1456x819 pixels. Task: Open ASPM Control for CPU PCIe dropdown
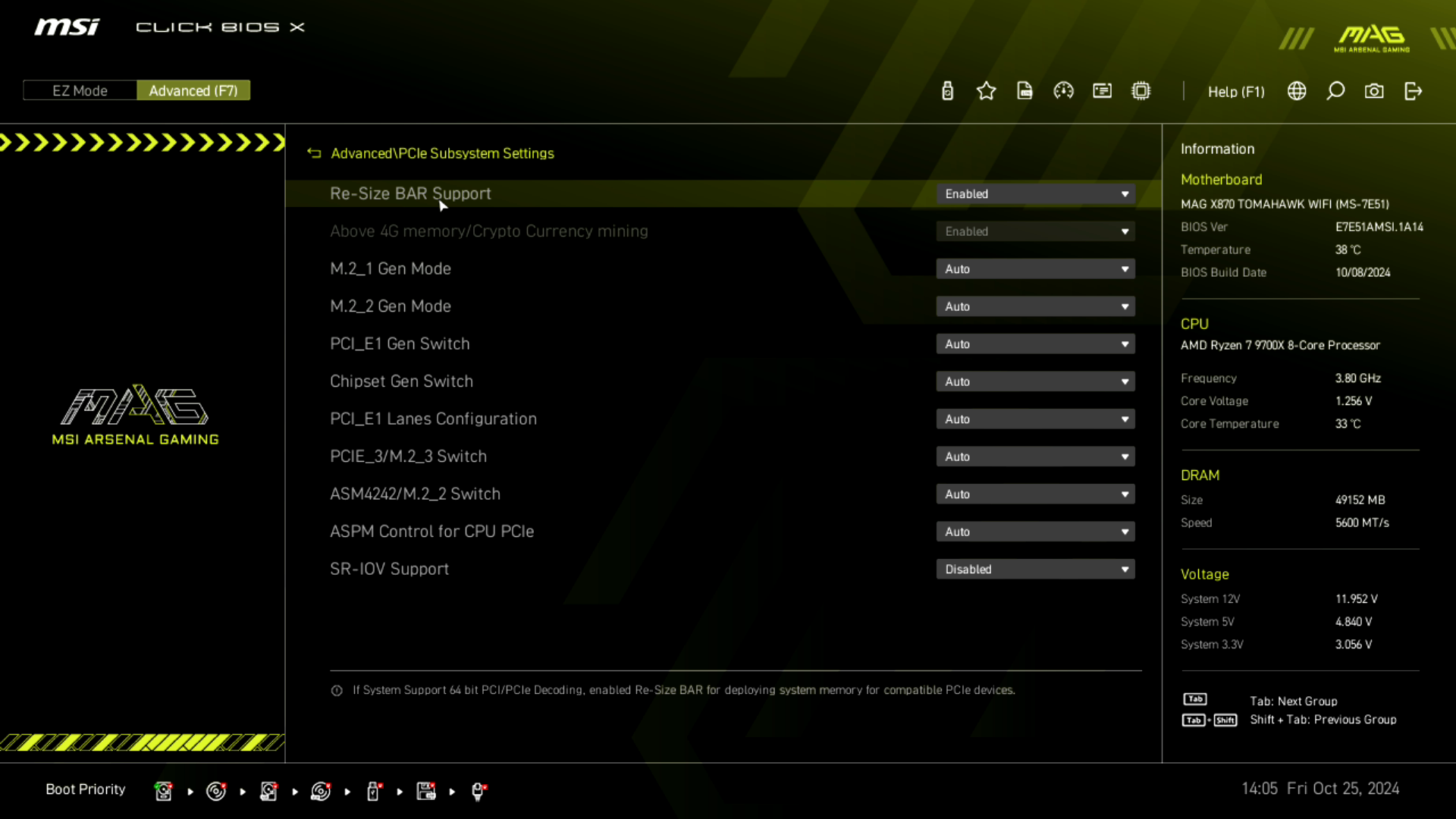1035,532
